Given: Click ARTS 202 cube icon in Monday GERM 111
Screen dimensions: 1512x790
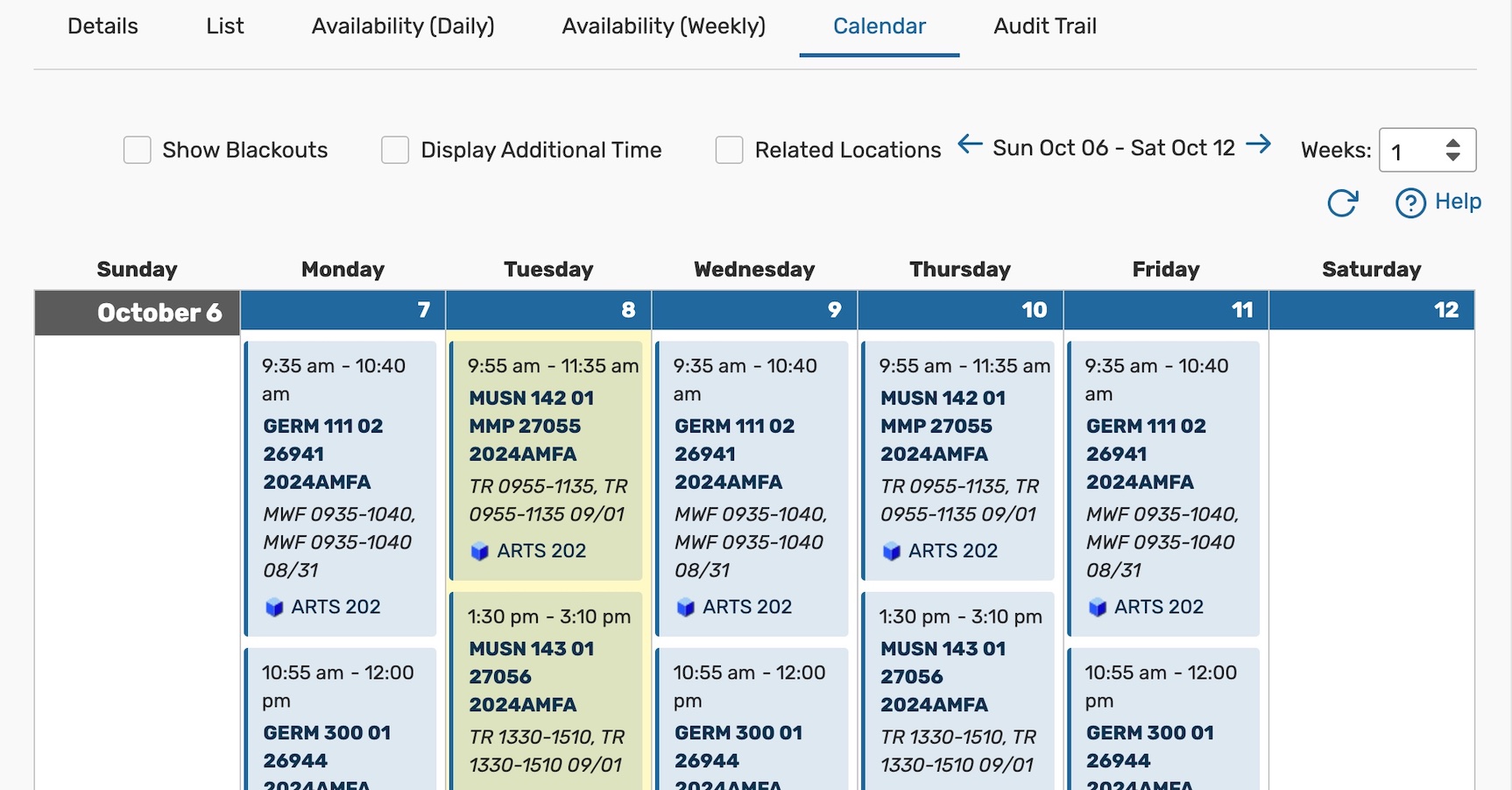Looking at the screenshot, I should [x=274, y=607].
